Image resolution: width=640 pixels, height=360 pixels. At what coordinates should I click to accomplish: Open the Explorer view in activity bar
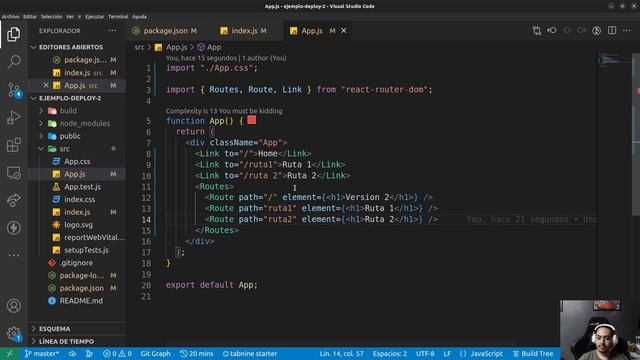coord(13,34)
